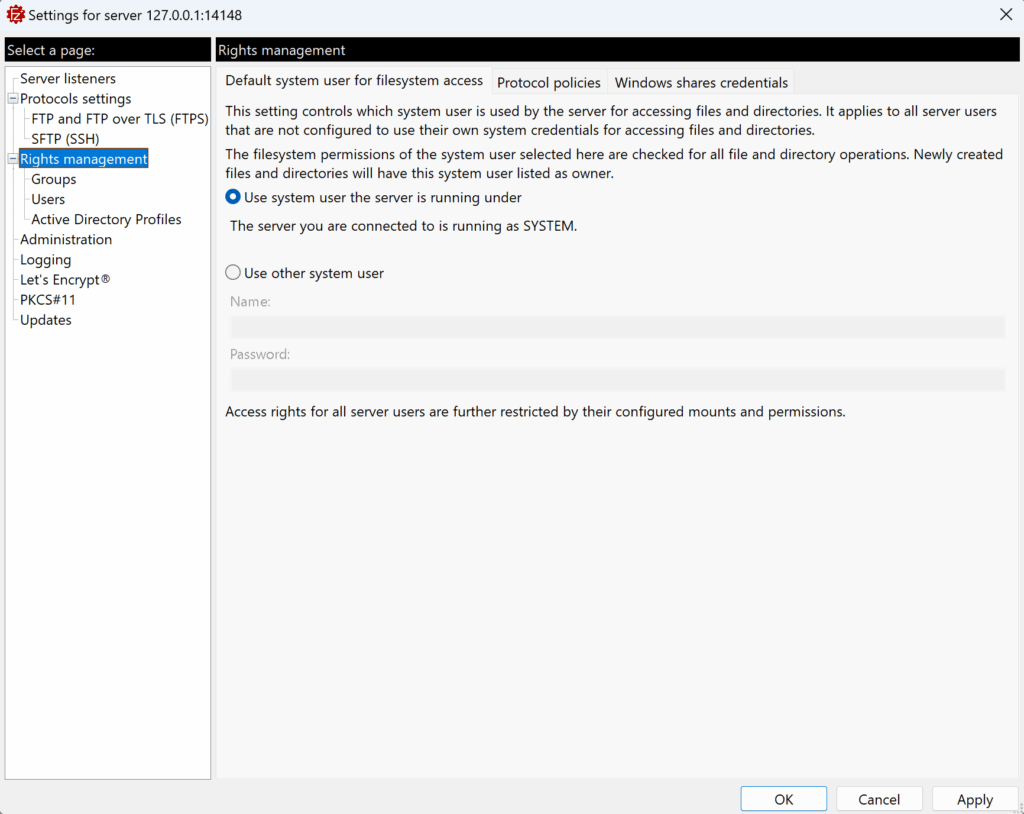The image size is (1024, 814).
Task: Click the Cancel button
Action: click(879, 799)
